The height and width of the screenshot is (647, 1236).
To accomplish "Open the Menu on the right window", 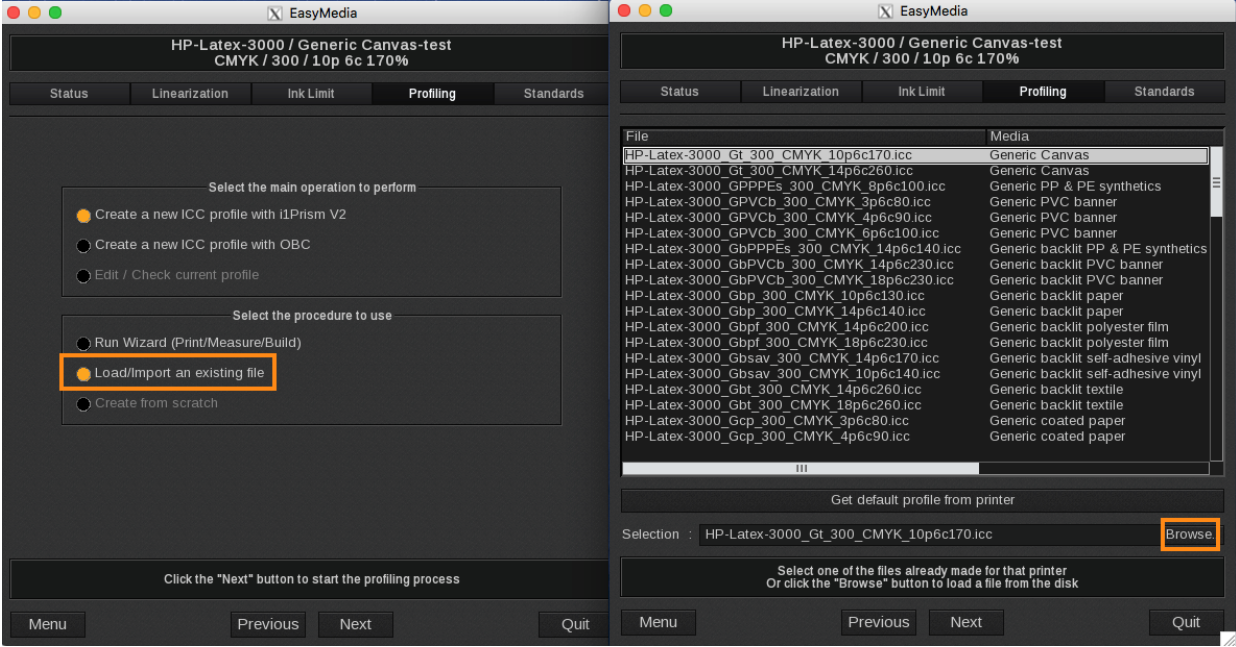I will [657, 622].
